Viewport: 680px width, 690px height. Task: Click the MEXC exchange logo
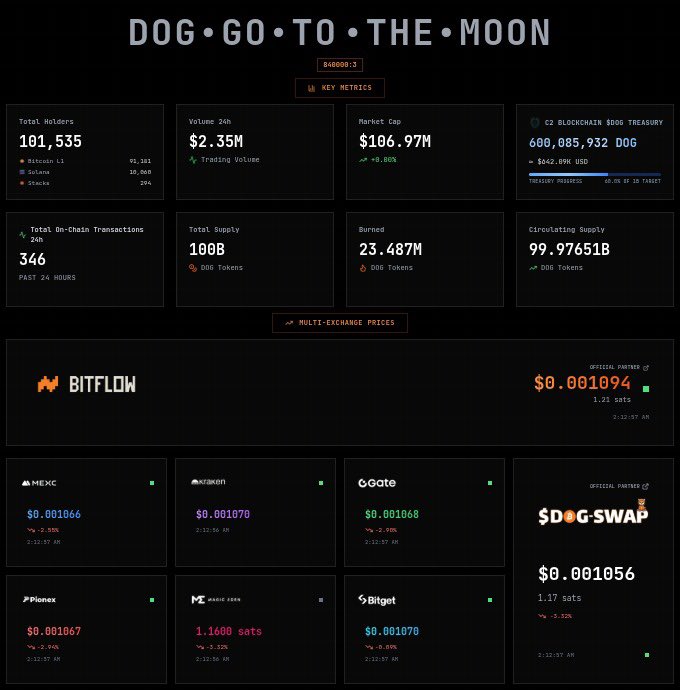pos(39,483)
